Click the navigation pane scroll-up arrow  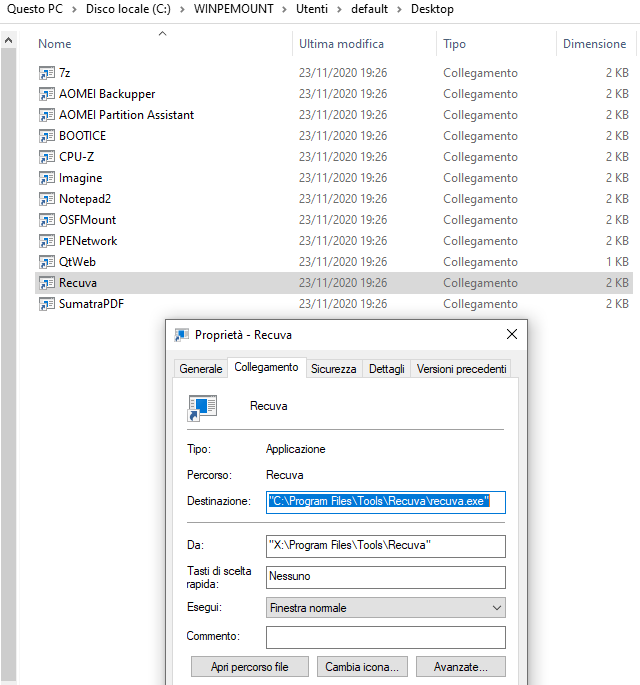tap(8, 41)
